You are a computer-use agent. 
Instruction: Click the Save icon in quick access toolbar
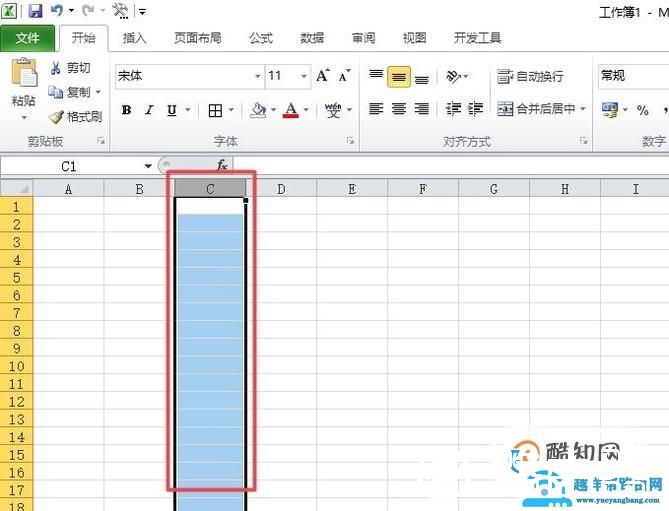35,10
